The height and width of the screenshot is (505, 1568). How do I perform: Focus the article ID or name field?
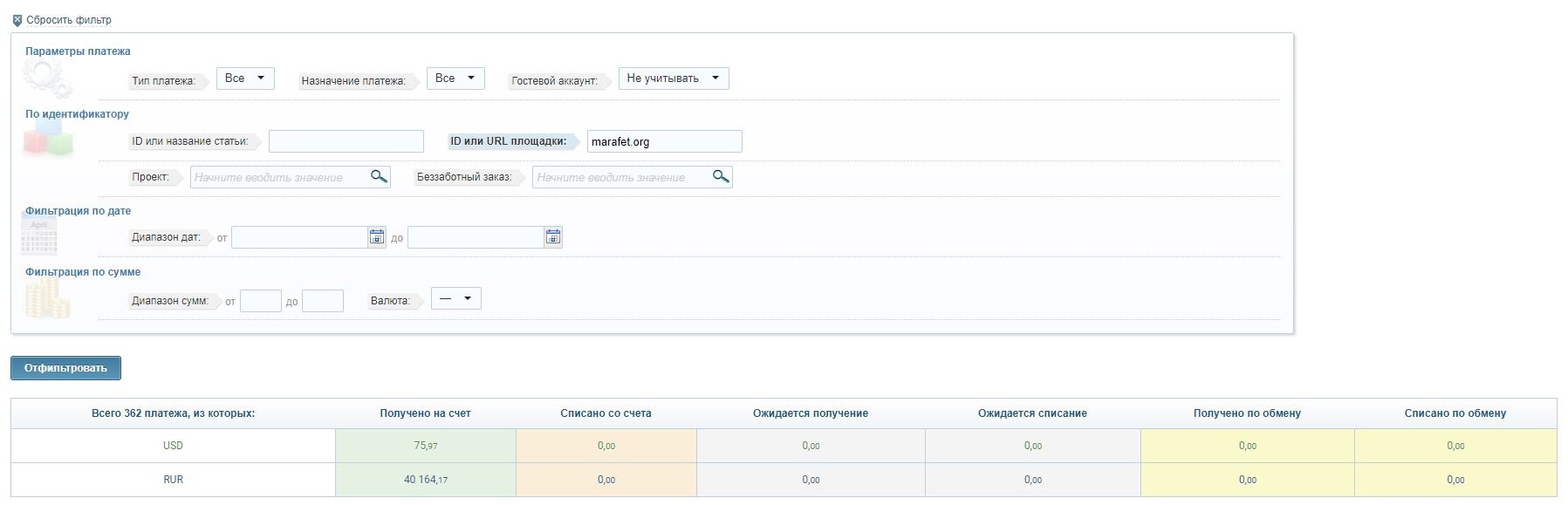coord(346,141)
